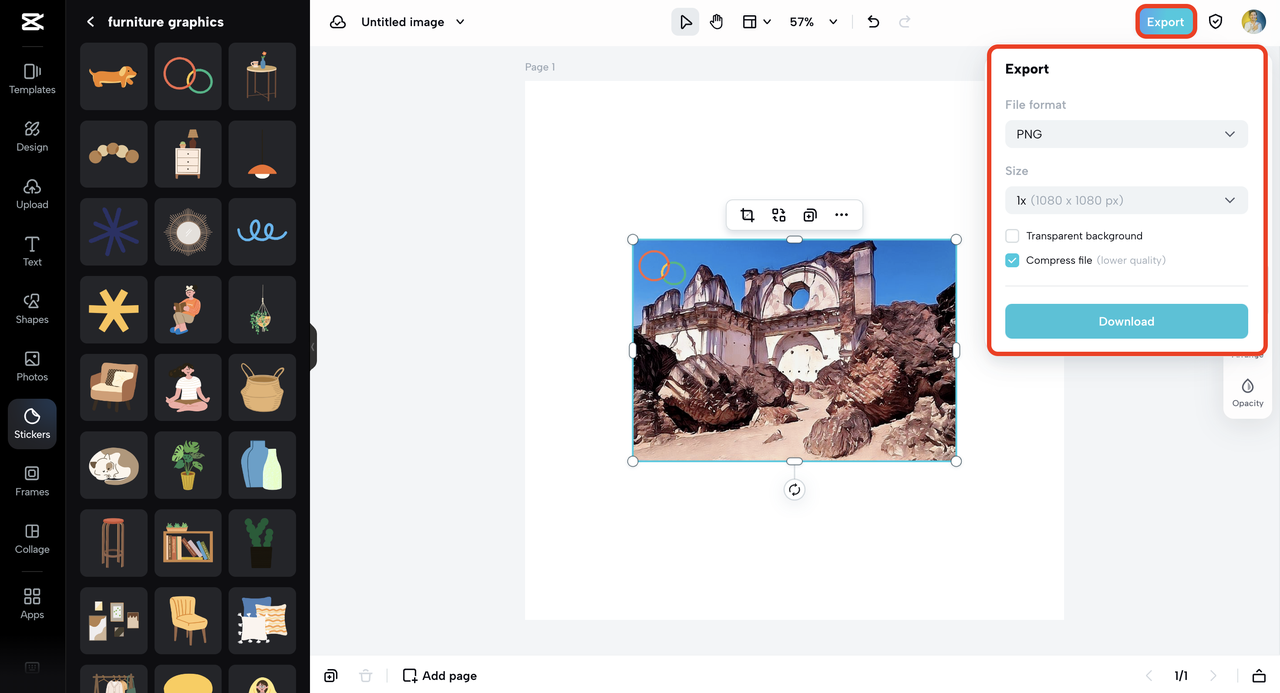
Task: Click the duplicate page icon in bottom bar
Action: tap(331, 676)
